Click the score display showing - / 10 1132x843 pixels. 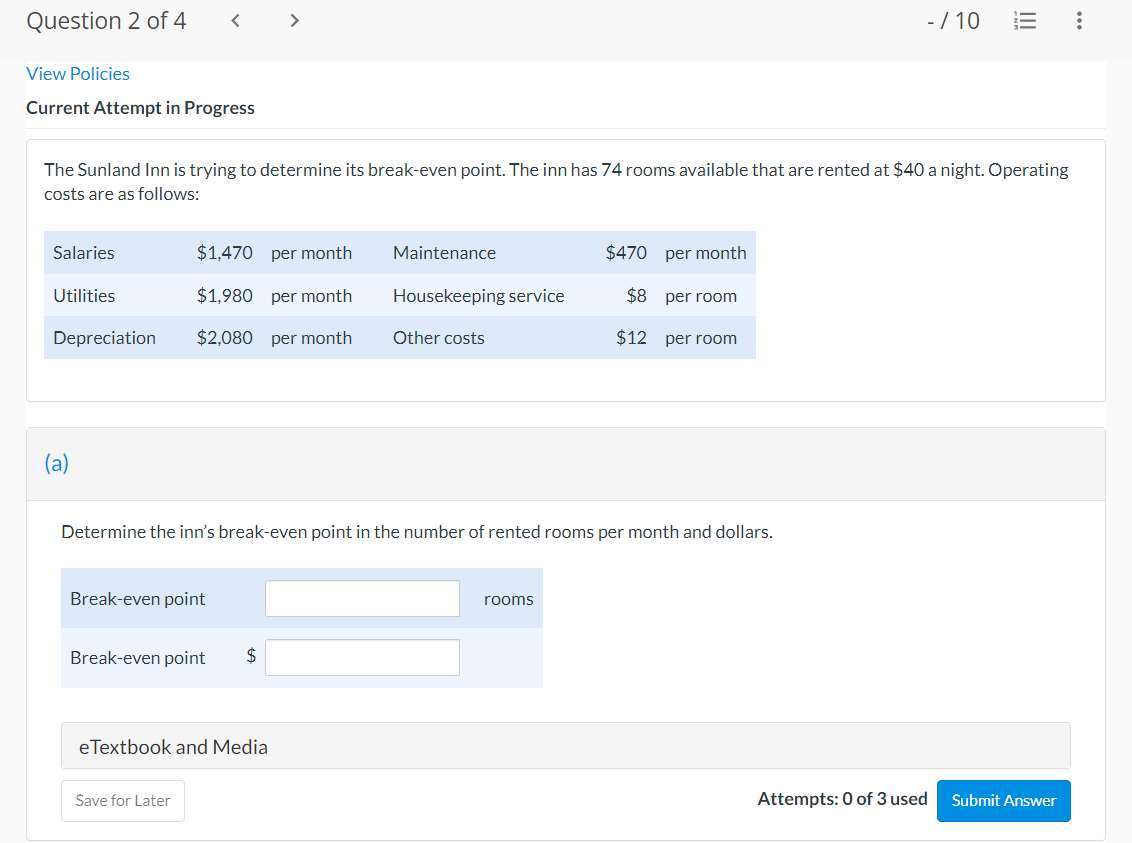[953, 21]
